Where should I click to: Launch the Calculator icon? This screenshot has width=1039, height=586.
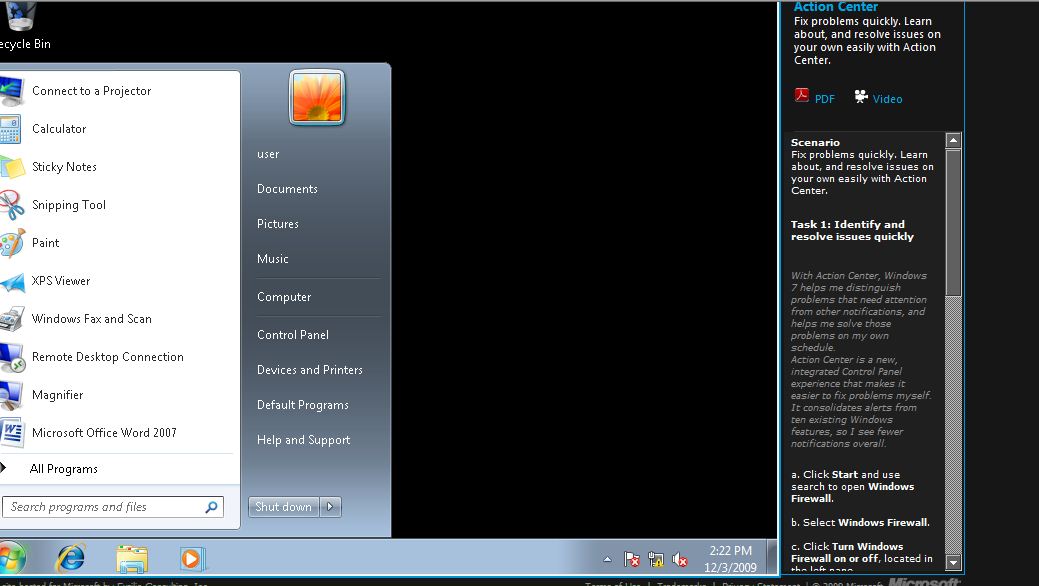(x=10, y=129)
